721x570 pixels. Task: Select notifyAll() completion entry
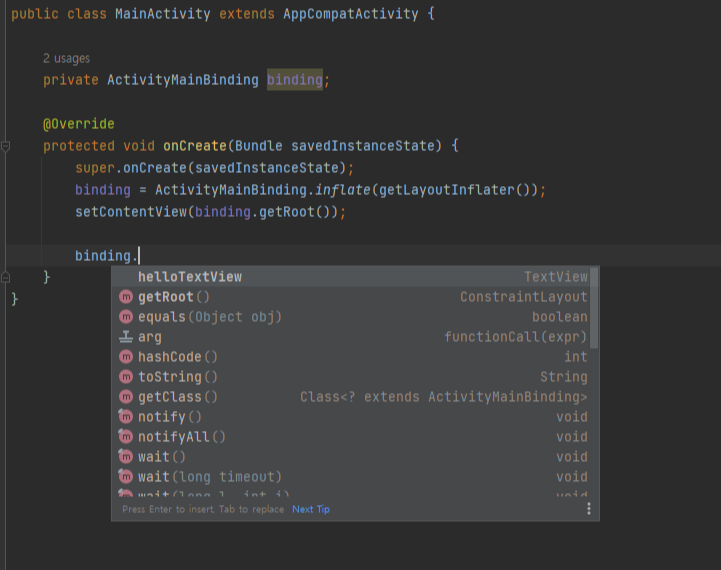click(x=351, y=437)
